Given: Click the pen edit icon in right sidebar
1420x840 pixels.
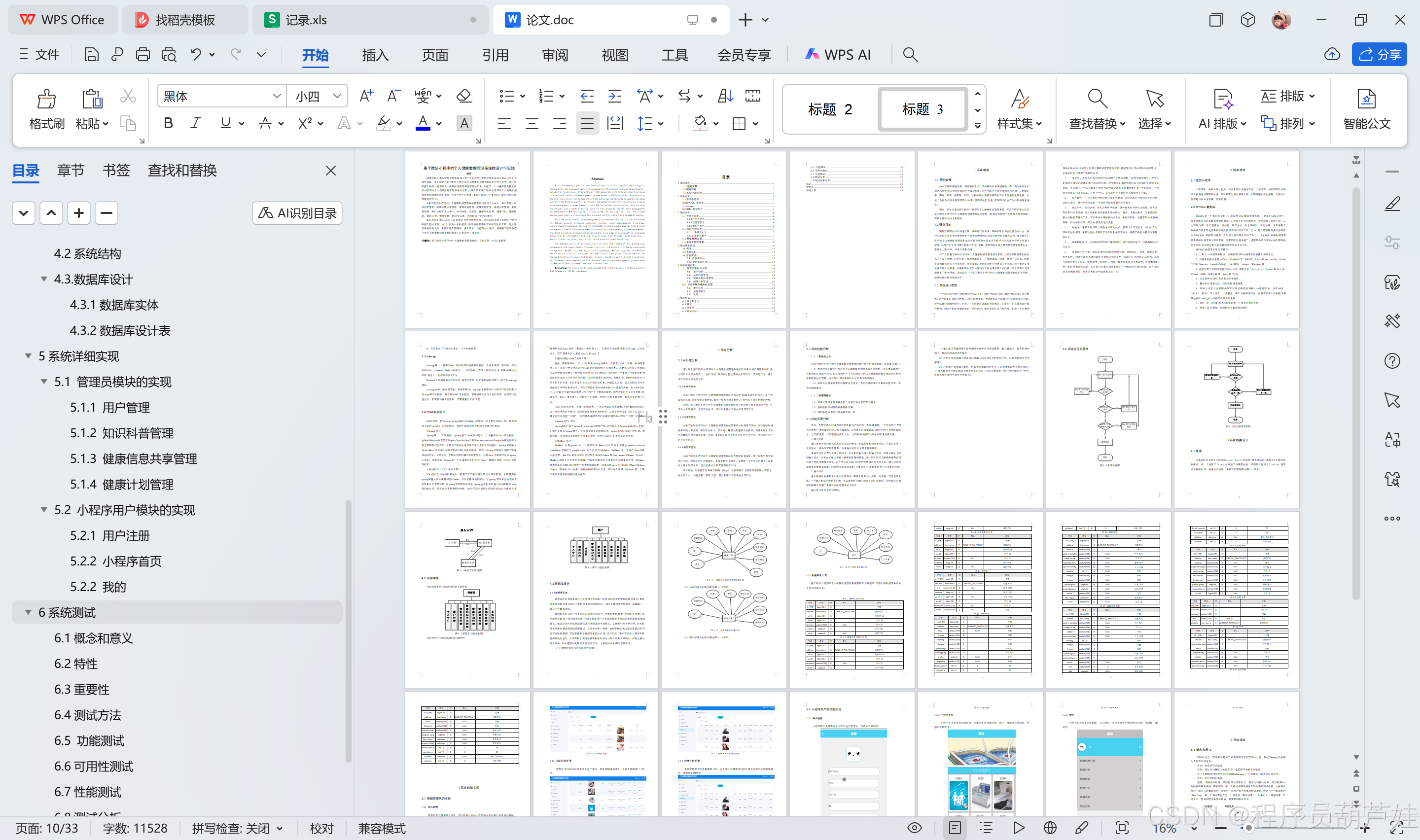Looking at the screenshot, I should (1392, 204).
